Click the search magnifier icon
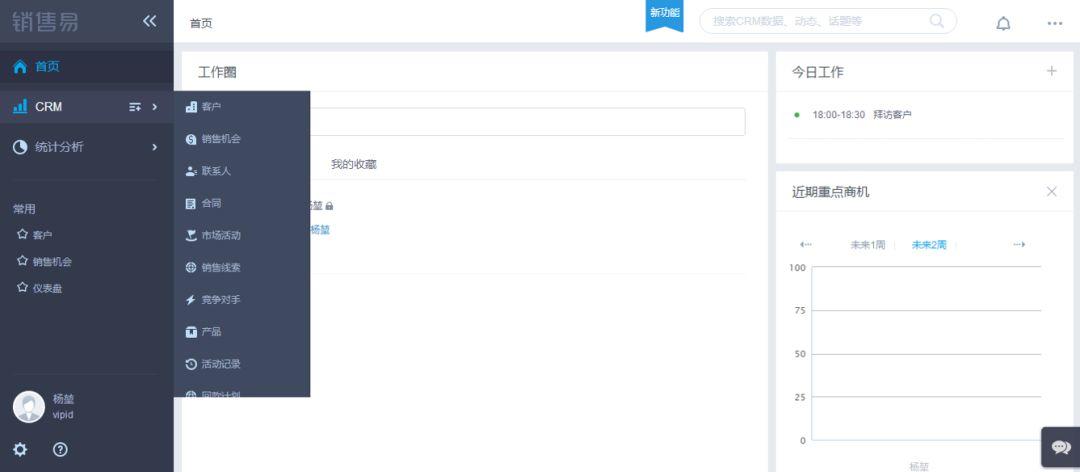This screenshot has width=1080, height=472. [x=937, y=21]
